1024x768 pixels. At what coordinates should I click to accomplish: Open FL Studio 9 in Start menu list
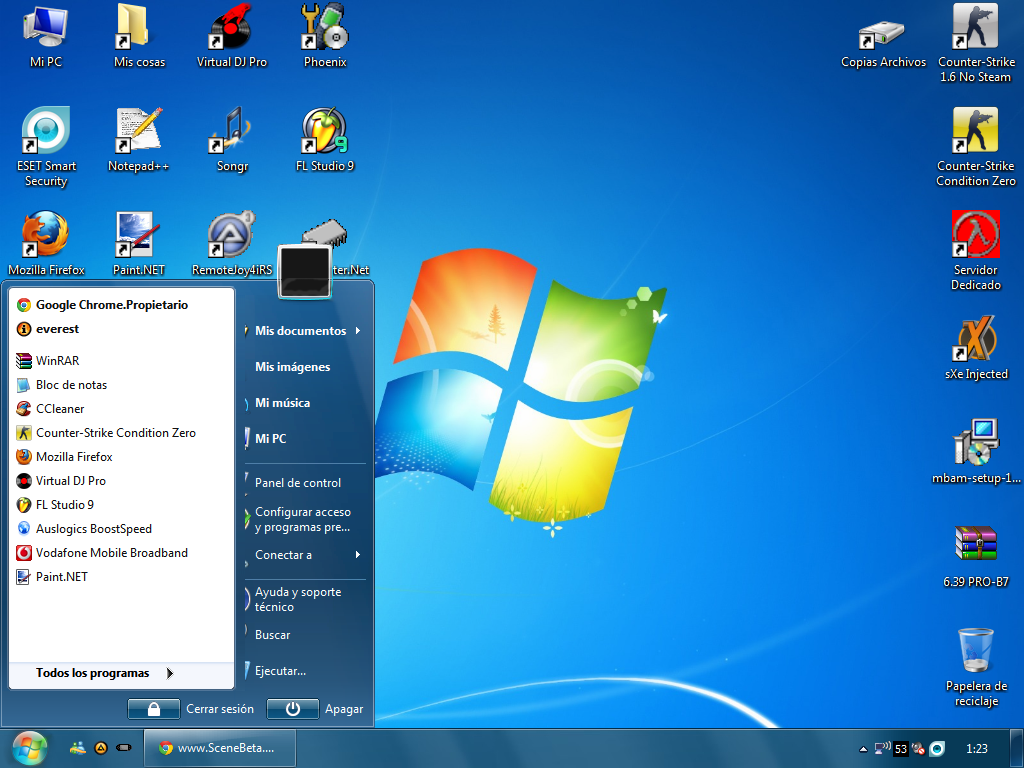[121, 505]
